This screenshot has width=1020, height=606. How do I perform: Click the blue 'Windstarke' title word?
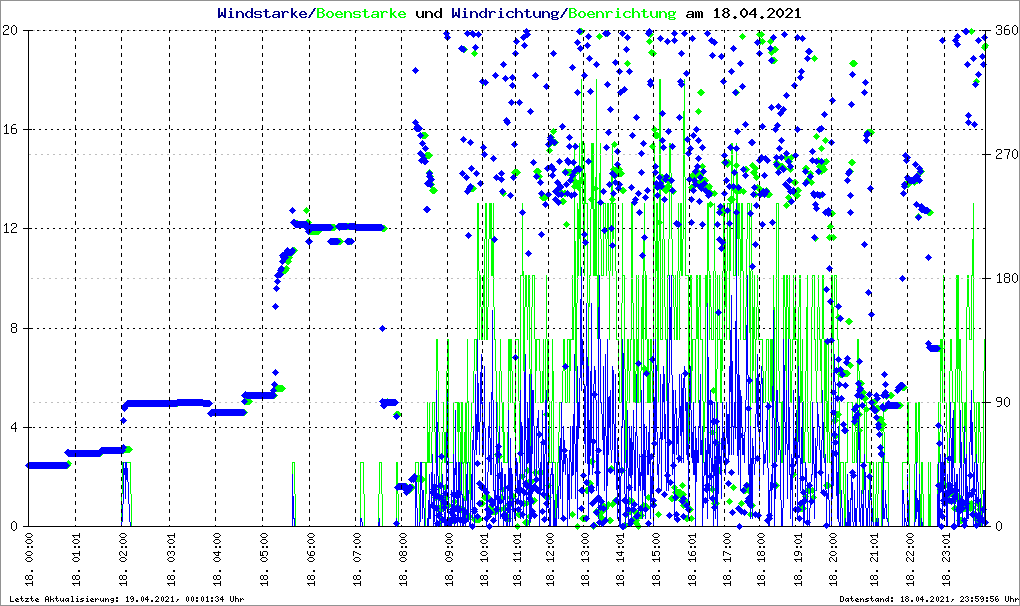[264, 13]
